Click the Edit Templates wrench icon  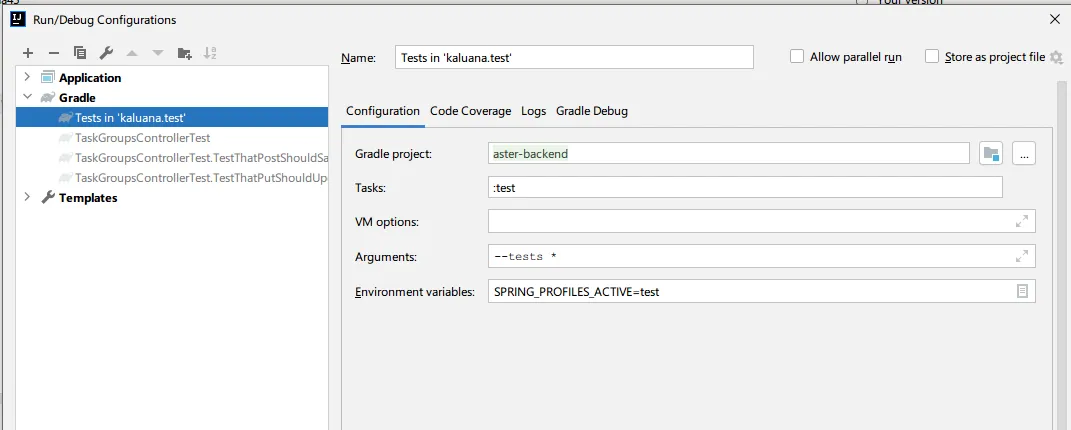click(x=106, y=53)
